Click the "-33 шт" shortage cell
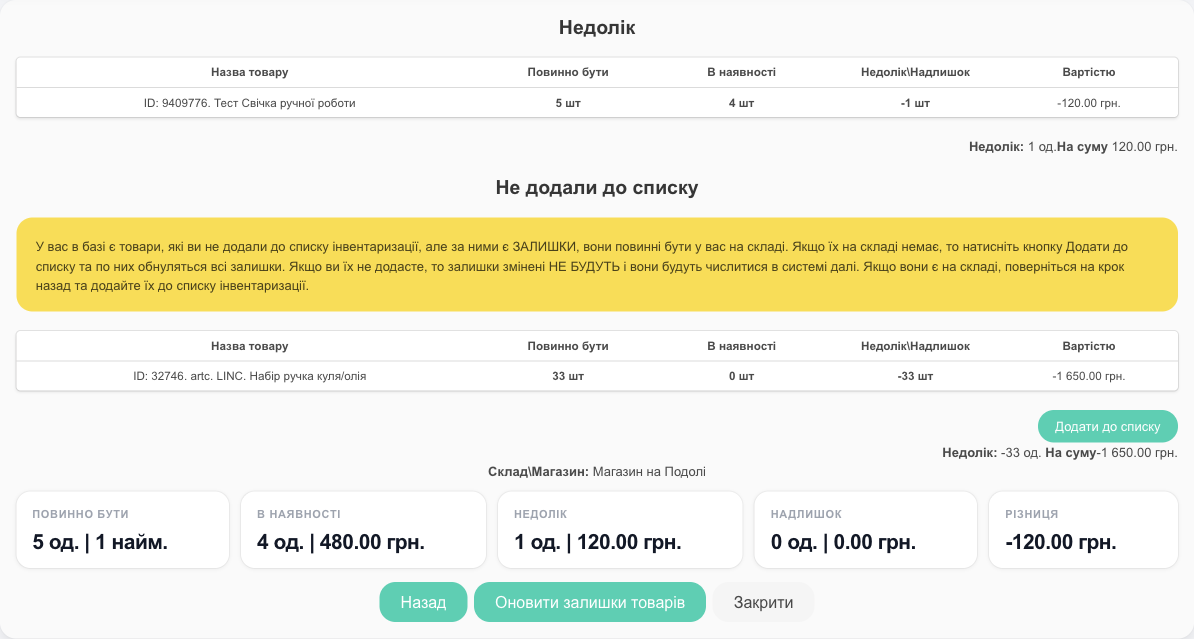The height and width of the screenshot is (639, 1194). click(915, 376)
